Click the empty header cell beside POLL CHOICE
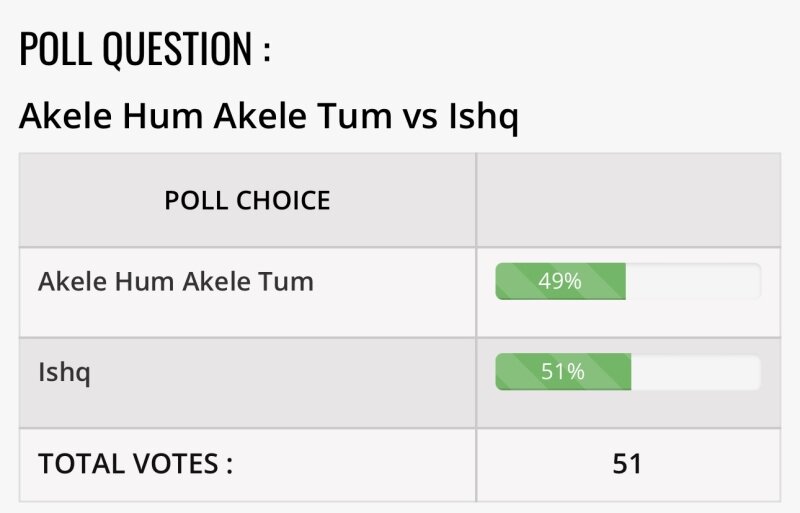The image size is (800, 513). coord(627,200)
